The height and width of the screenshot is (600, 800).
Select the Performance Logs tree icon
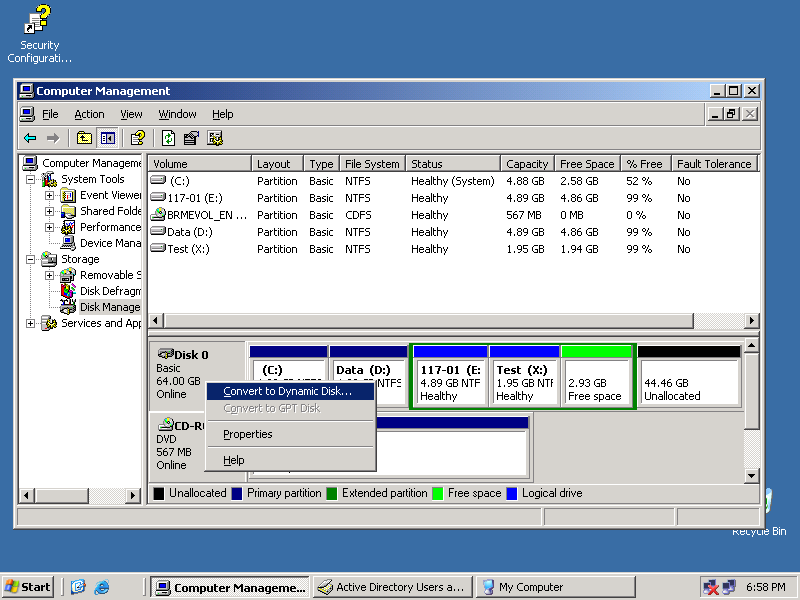68,227
